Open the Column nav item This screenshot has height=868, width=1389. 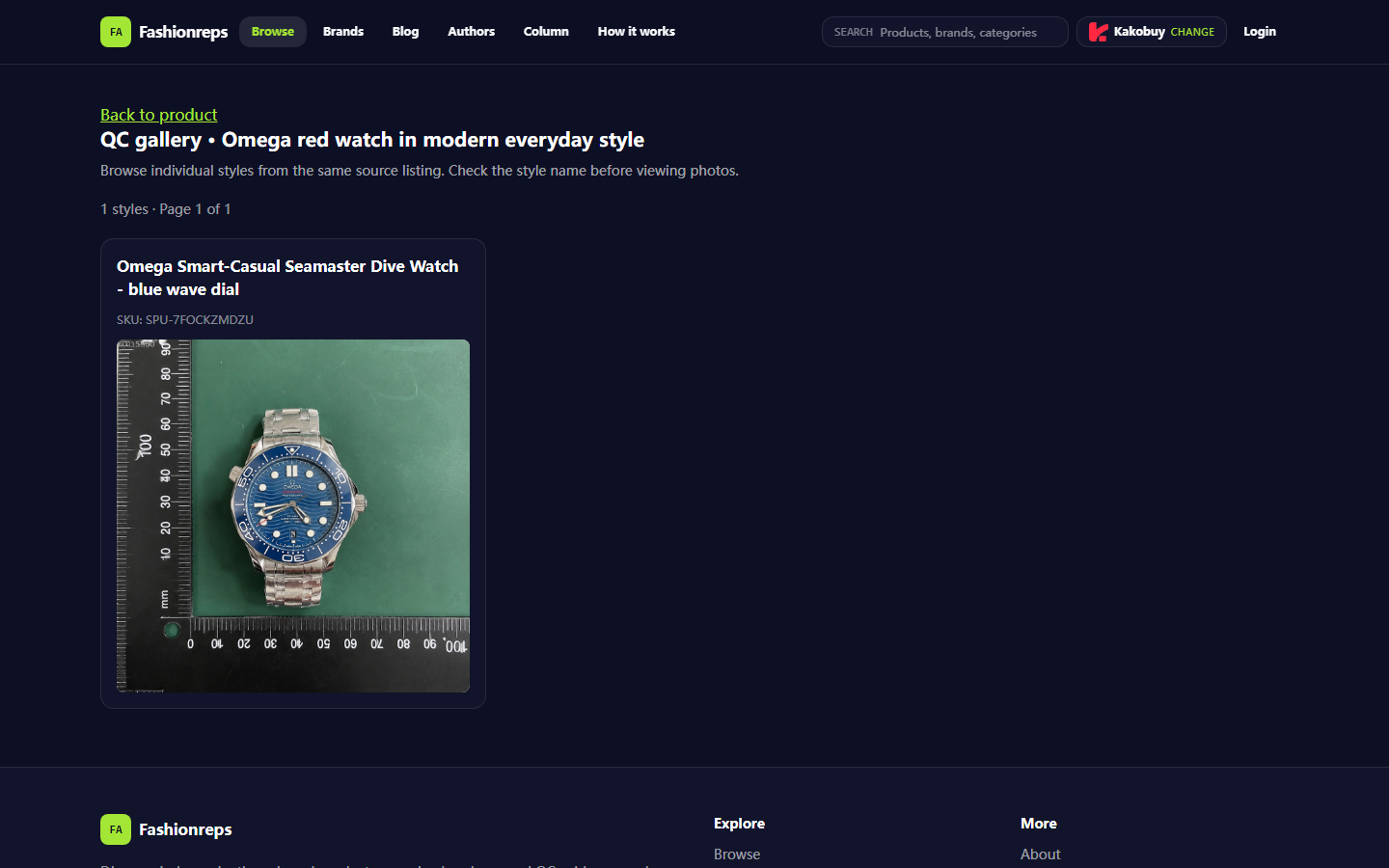[546, 32]
